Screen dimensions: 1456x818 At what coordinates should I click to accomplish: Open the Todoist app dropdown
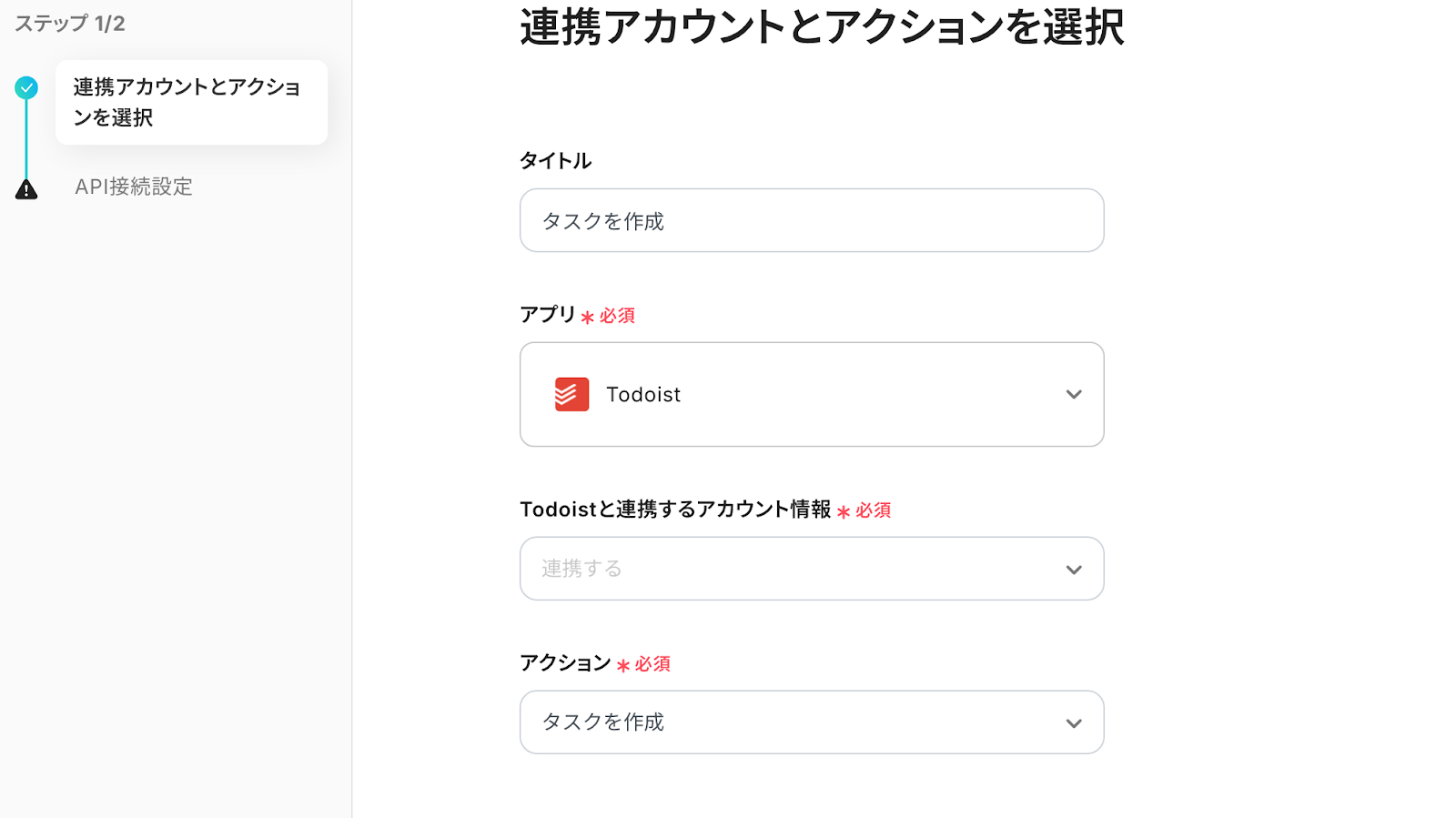[811, 395]
